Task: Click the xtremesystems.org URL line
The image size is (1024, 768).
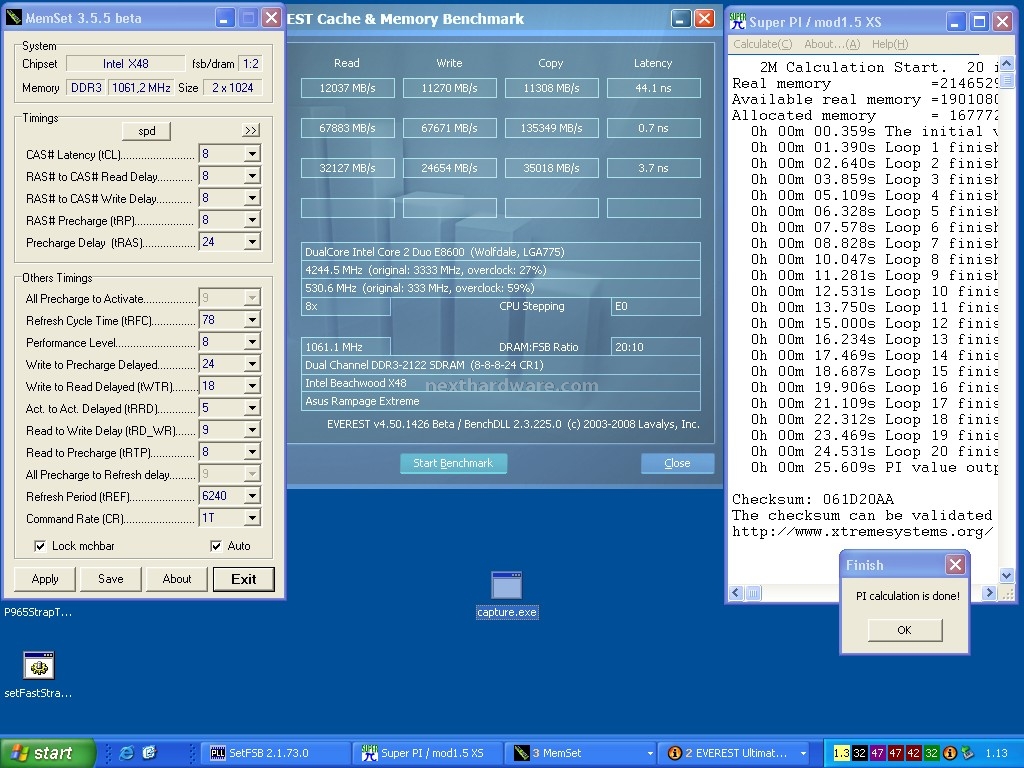Action: point(863,532)
